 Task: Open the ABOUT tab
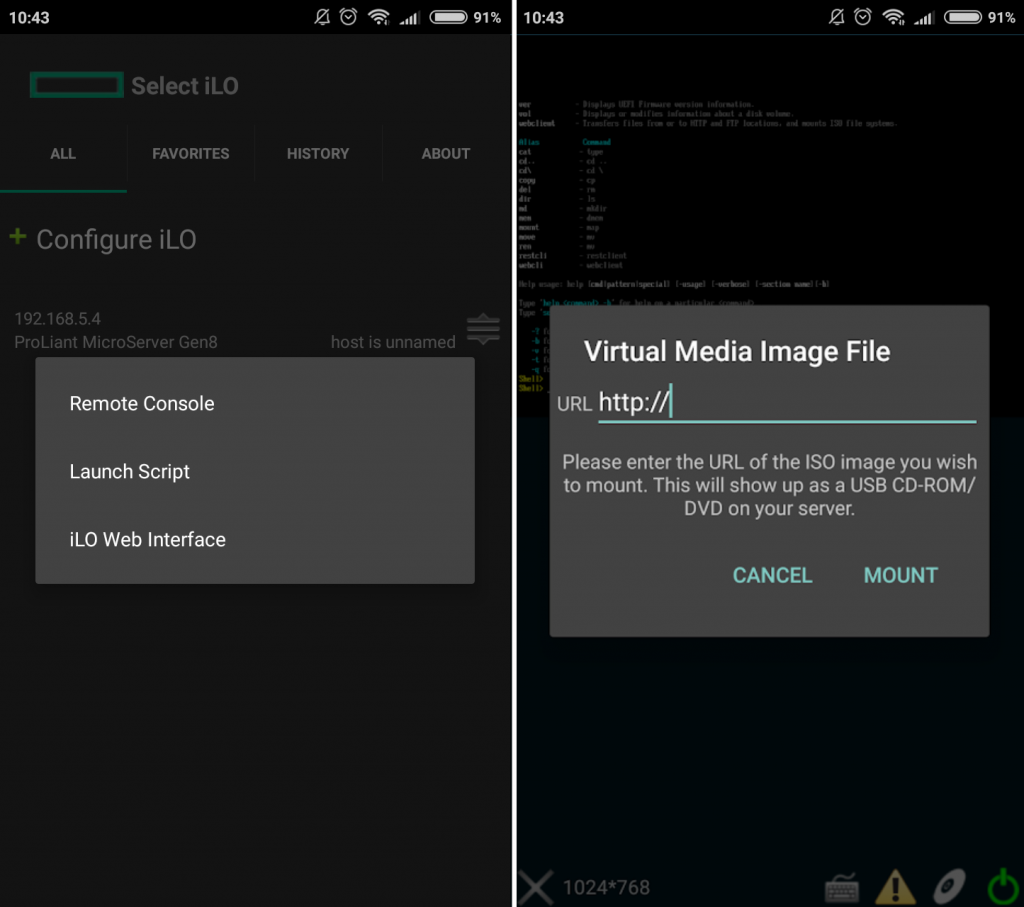446,154
